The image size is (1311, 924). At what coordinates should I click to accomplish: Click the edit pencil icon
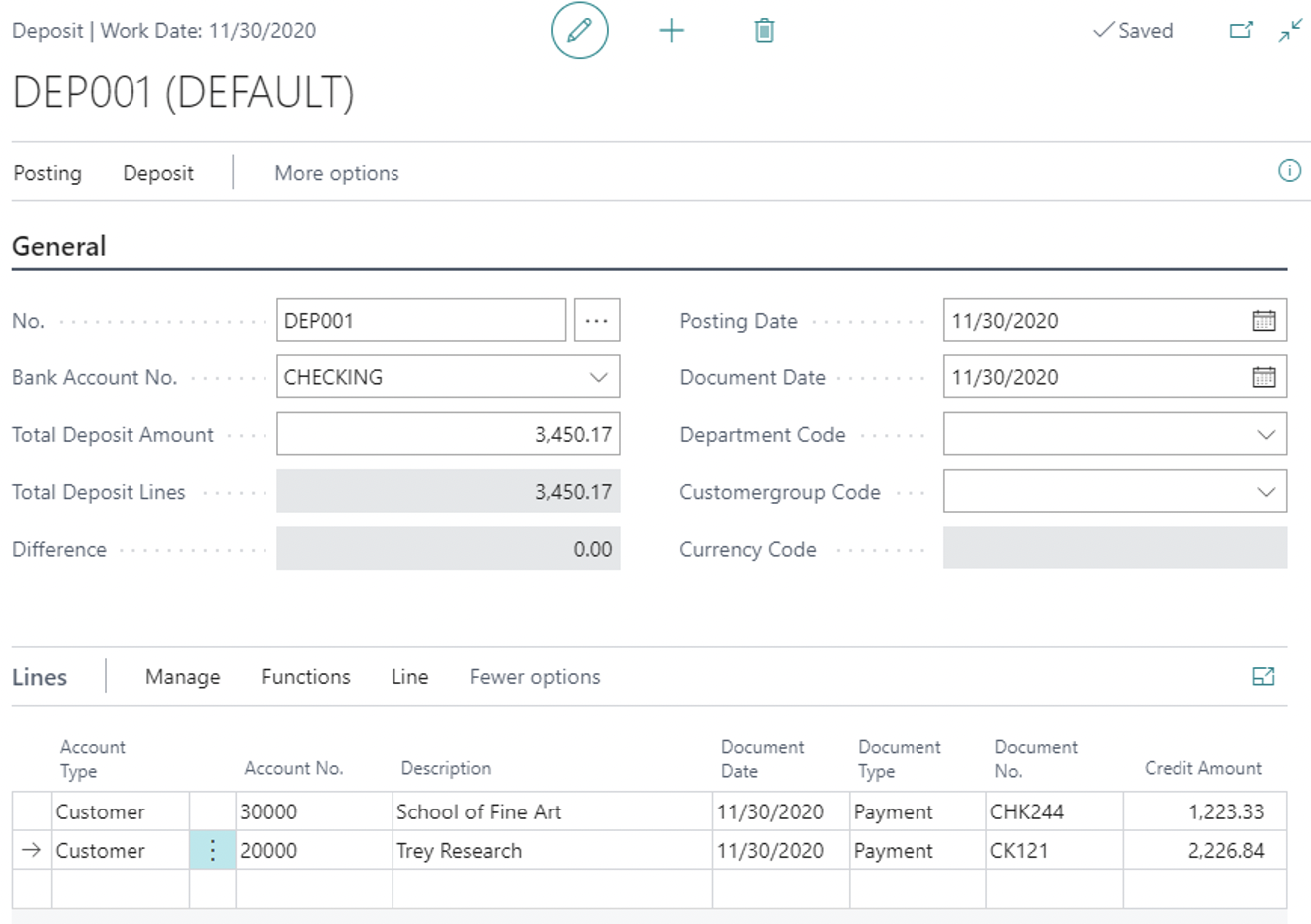tap(579, 31)
